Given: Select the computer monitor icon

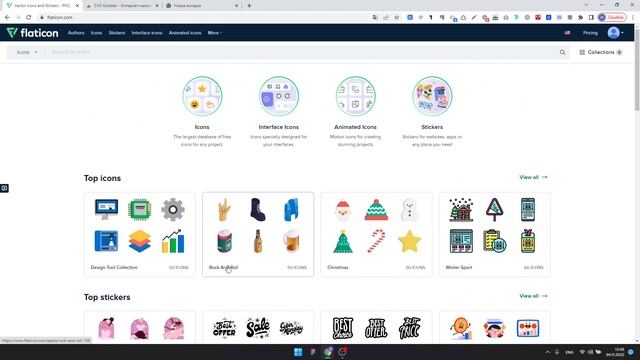Looking at the screenshot, I should pyautogui.click(x=107, y=209).
